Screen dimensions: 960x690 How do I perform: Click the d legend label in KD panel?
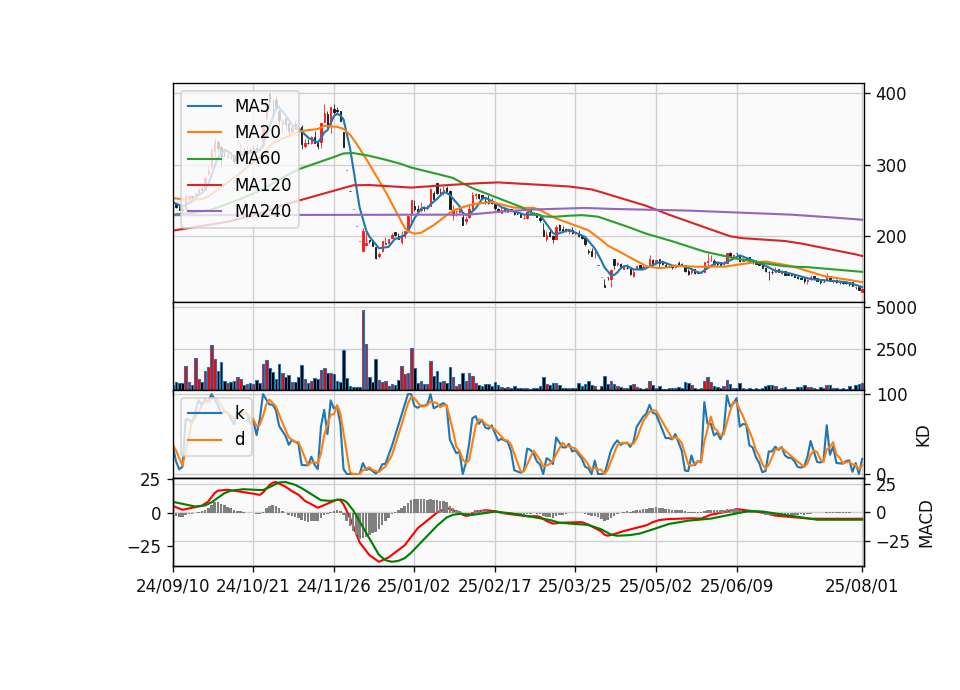coord(240,439)
